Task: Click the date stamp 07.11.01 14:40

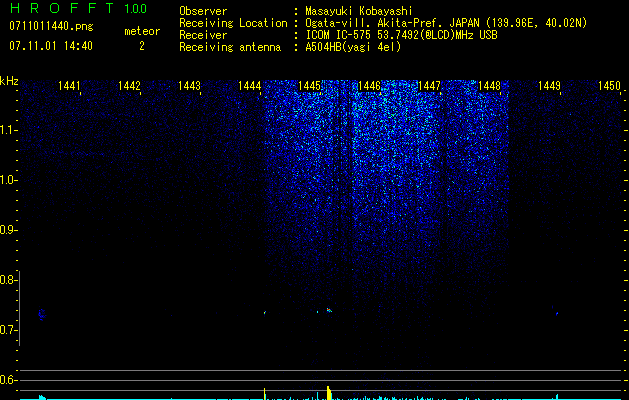Action: click(51, 46)
